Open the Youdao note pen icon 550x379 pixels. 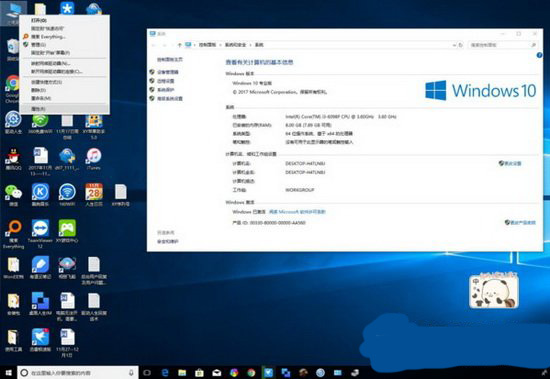point(40,268)
